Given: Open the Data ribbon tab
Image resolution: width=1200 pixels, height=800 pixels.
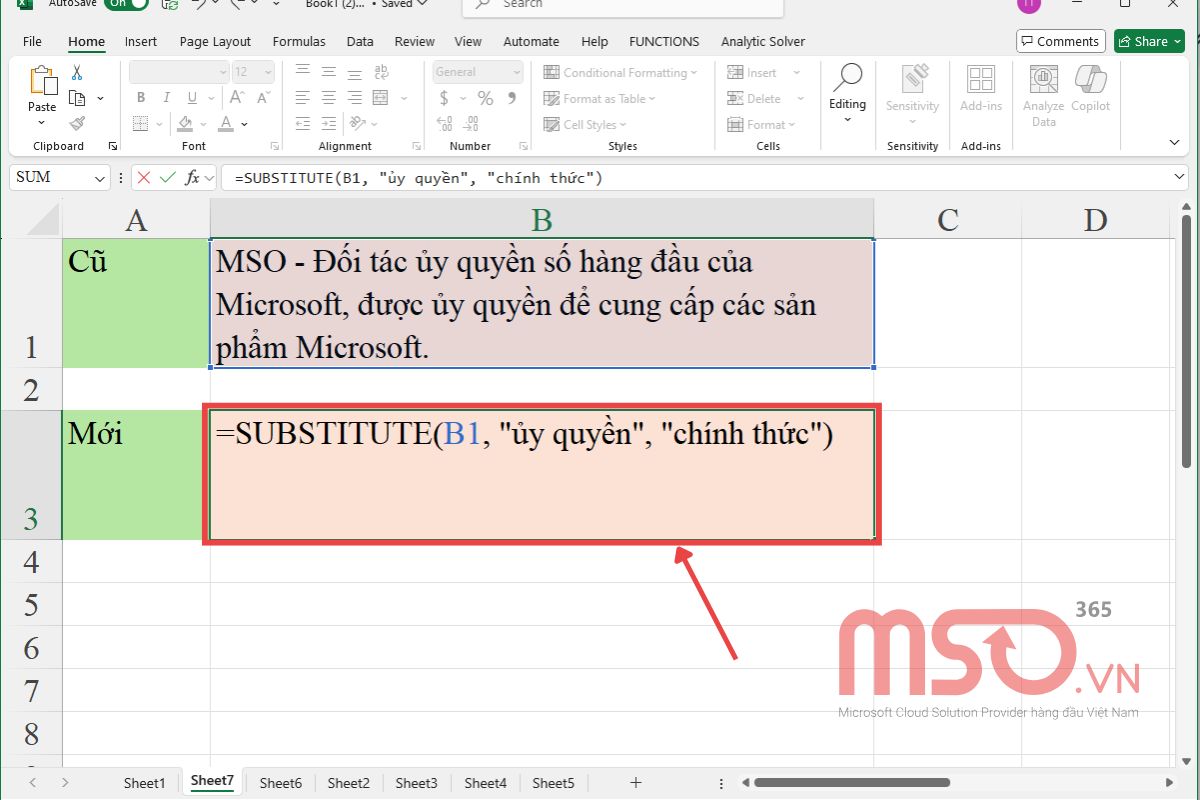Looking at the screenshot, I should click(x=360, y=41).
